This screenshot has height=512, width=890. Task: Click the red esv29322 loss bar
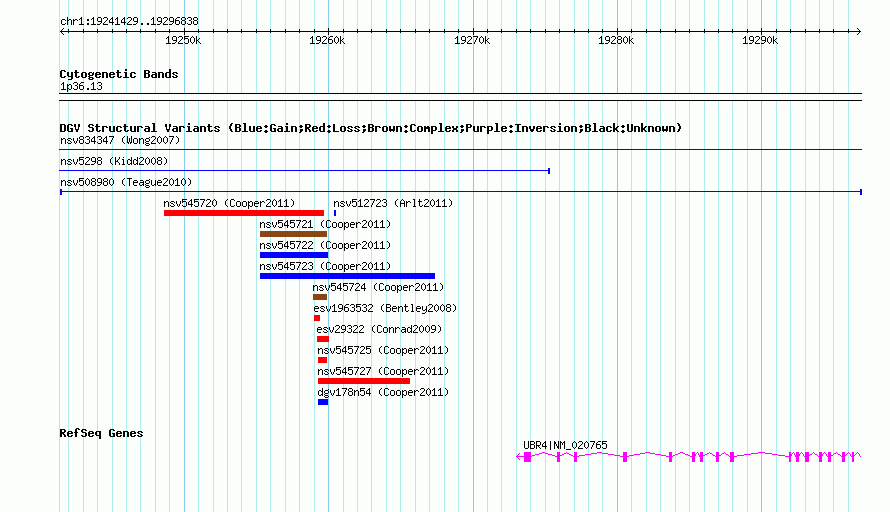coord(323,339)
